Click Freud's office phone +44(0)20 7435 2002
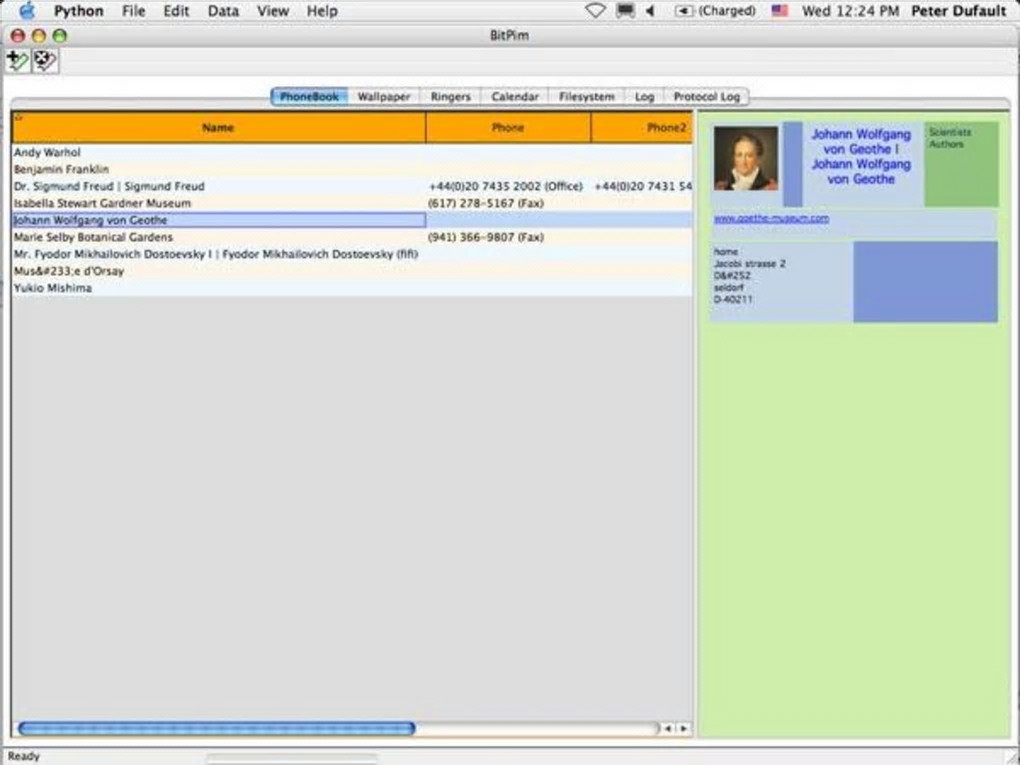Viewport: 1020px width, 765px height. 506,186
